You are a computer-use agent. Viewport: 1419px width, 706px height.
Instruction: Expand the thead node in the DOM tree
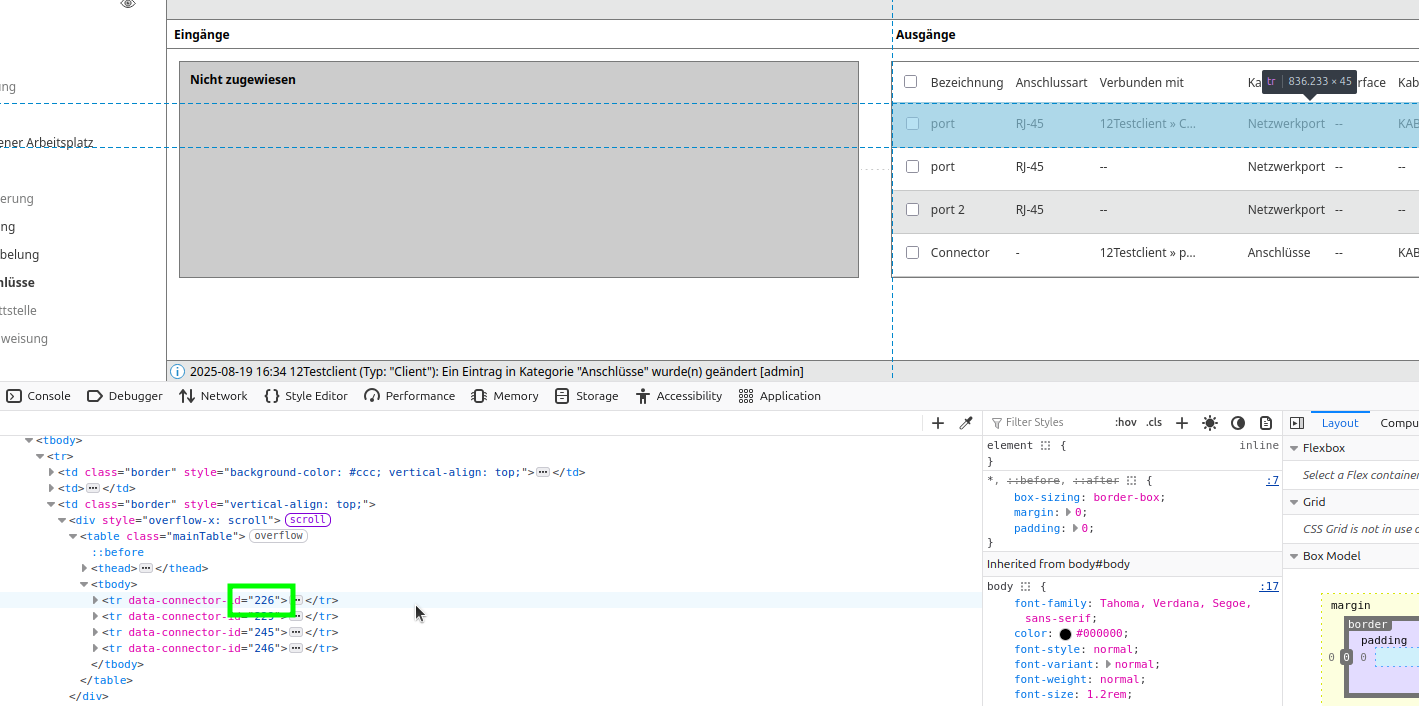pos(84,568)
